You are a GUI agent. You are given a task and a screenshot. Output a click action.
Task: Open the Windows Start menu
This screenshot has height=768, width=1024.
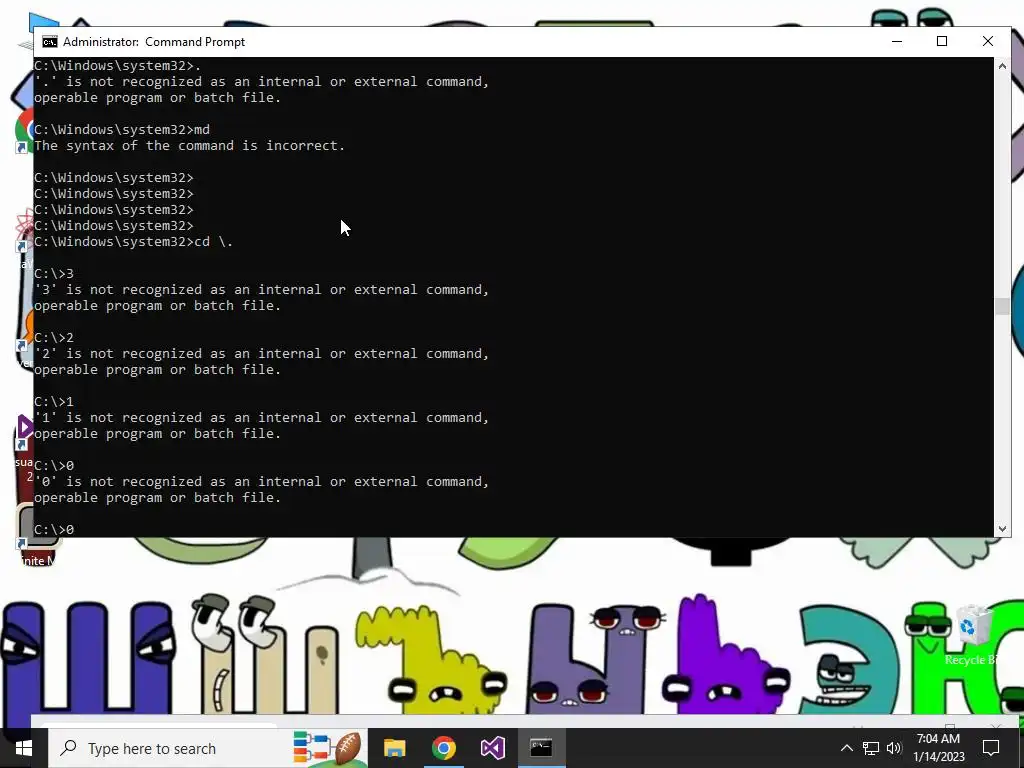tap(24, 748)
